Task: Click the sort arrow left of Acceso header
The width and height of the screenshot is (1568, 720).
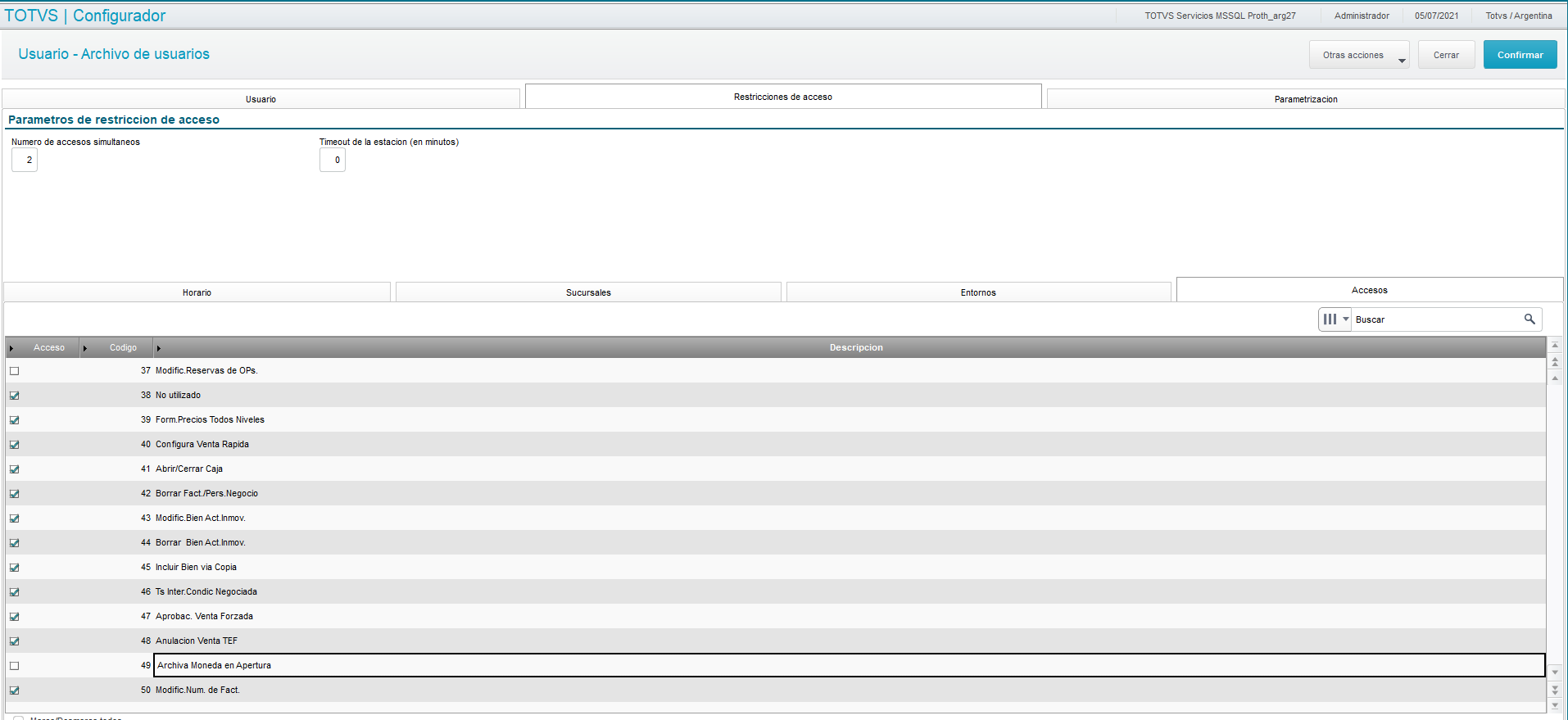Action: coord(11,348)
